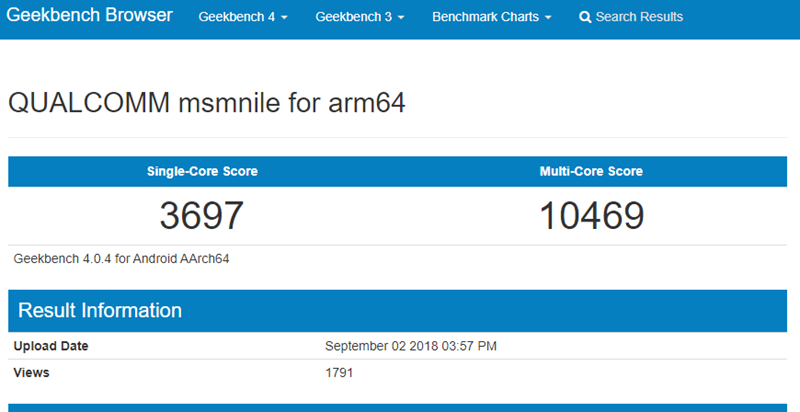800x412 pixels.
Task: Click the caret arrow beside Geekbench 3
Action: (401, 18)
